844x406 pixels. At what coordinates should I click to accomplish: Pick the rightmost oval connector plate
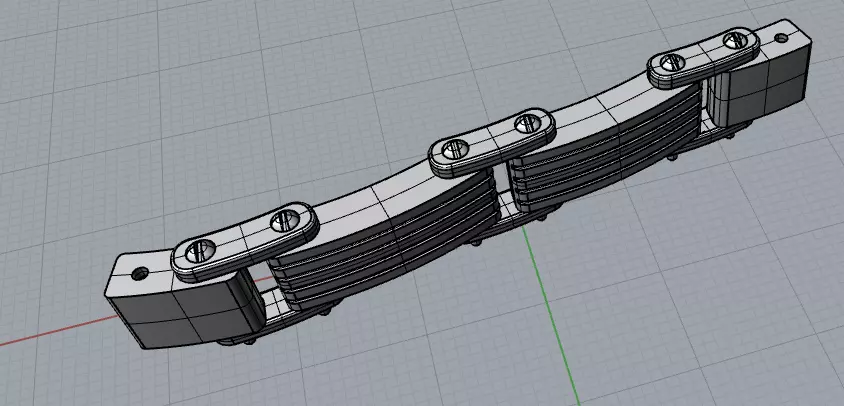click(703, 58)
